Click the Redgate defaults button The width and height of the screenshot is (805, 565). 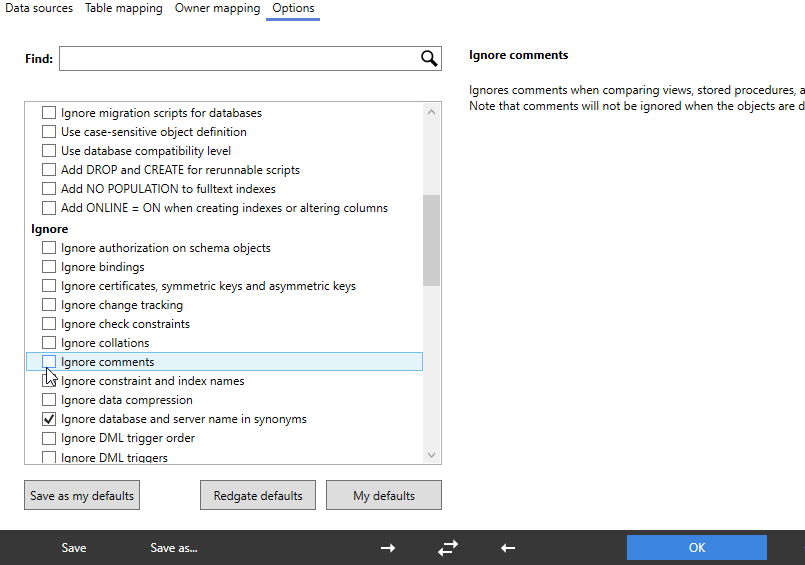(x=258, y=495)
